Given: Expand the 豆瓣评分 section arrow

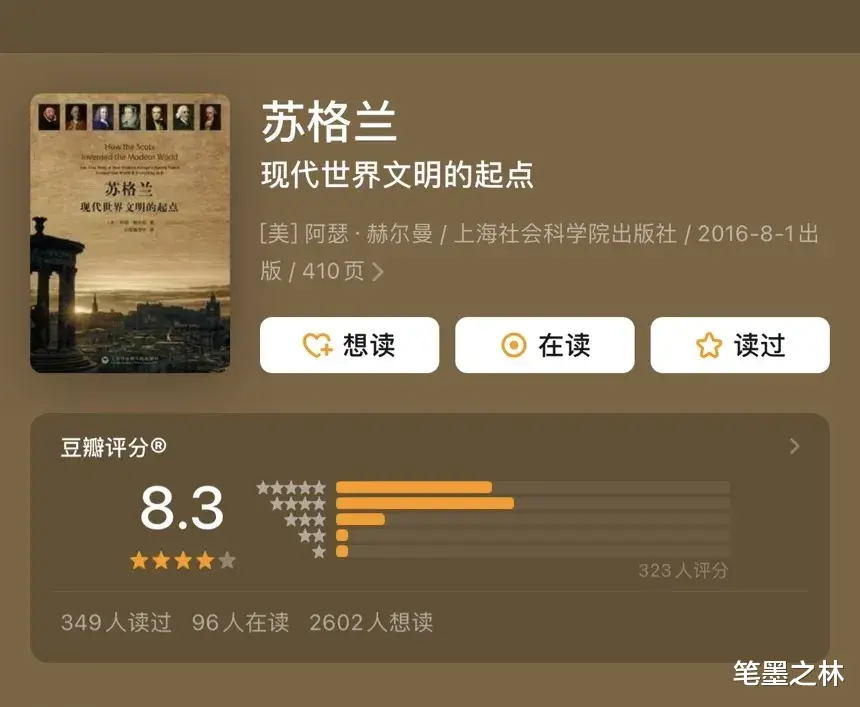Looking at the screenshot, I should [794, 446].
